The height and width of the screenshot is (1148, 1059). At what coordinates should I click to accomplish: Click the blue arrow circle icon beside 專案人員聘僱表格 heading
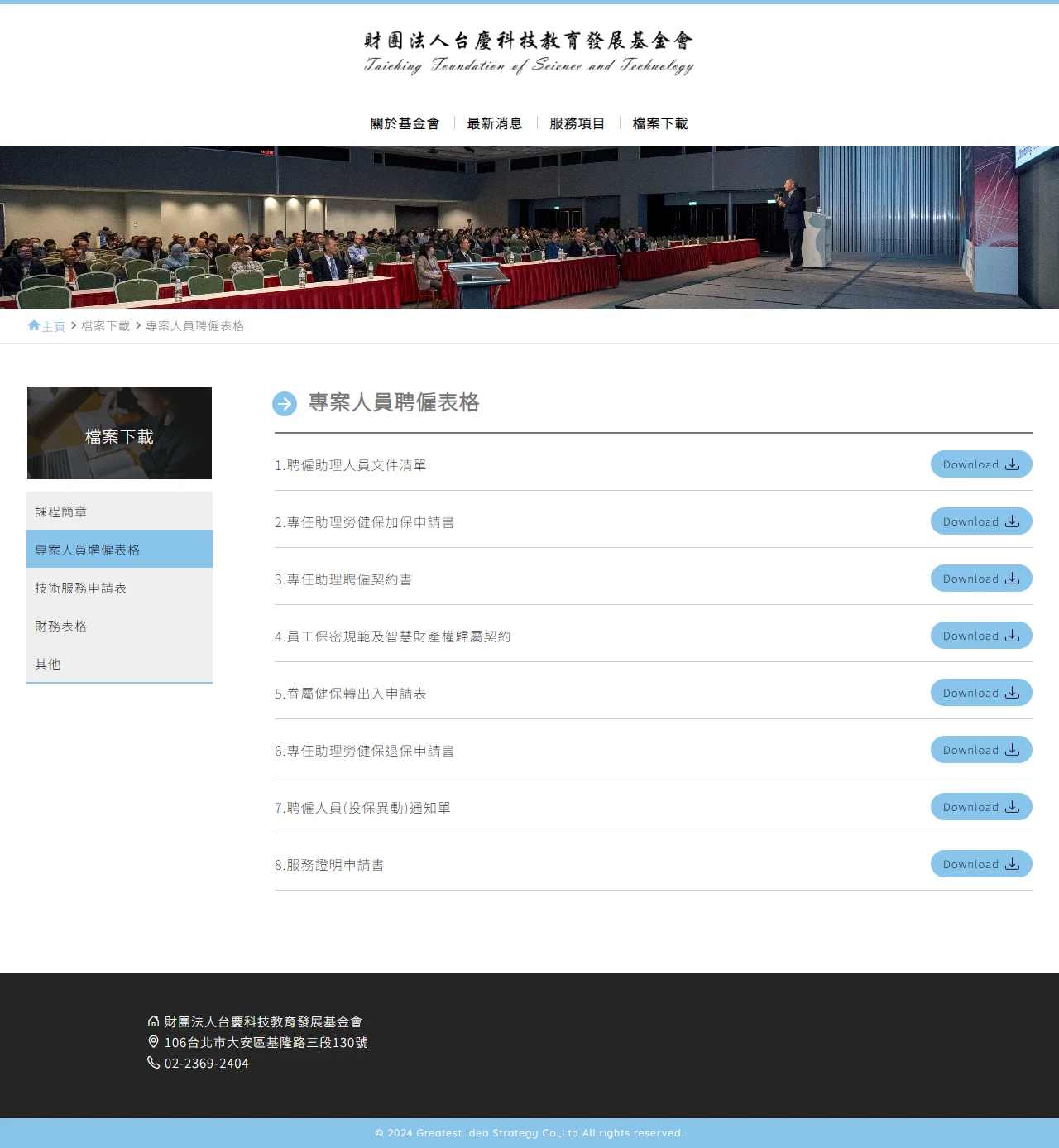[x=285, y=404]
